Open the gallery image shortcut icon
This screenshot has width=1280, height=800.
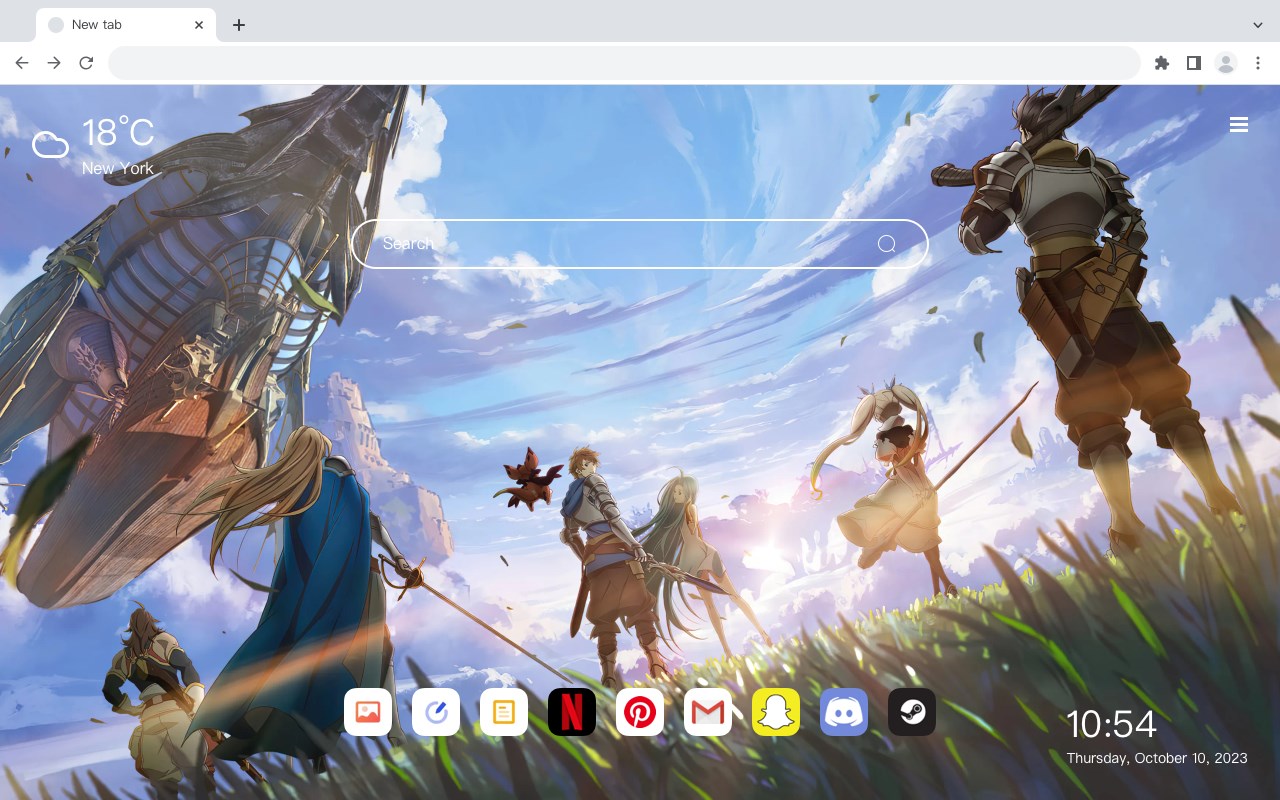click(x=368, y=712)
